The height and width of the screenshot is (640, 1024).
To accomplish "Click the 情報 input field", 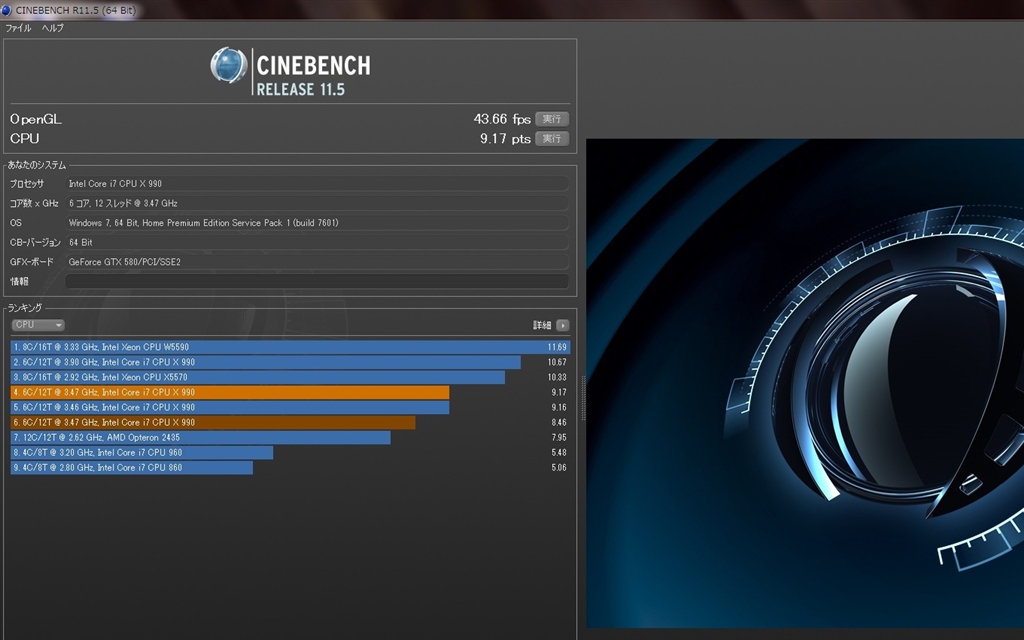I will [x=317, y=281].
